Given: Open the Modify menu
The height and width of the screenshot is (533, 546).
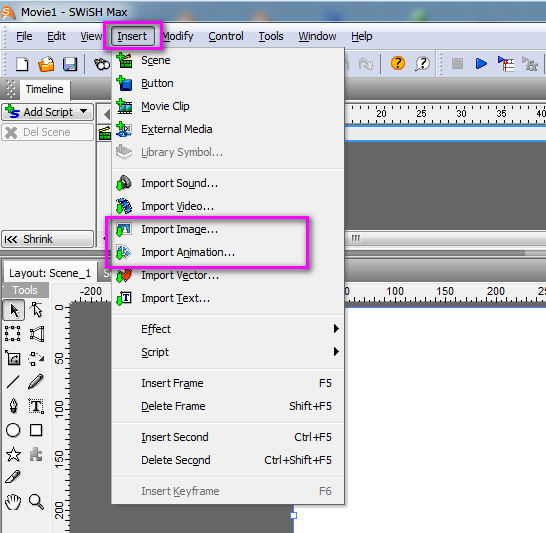Looking at the screenshot, I should (x=178, y=36).
